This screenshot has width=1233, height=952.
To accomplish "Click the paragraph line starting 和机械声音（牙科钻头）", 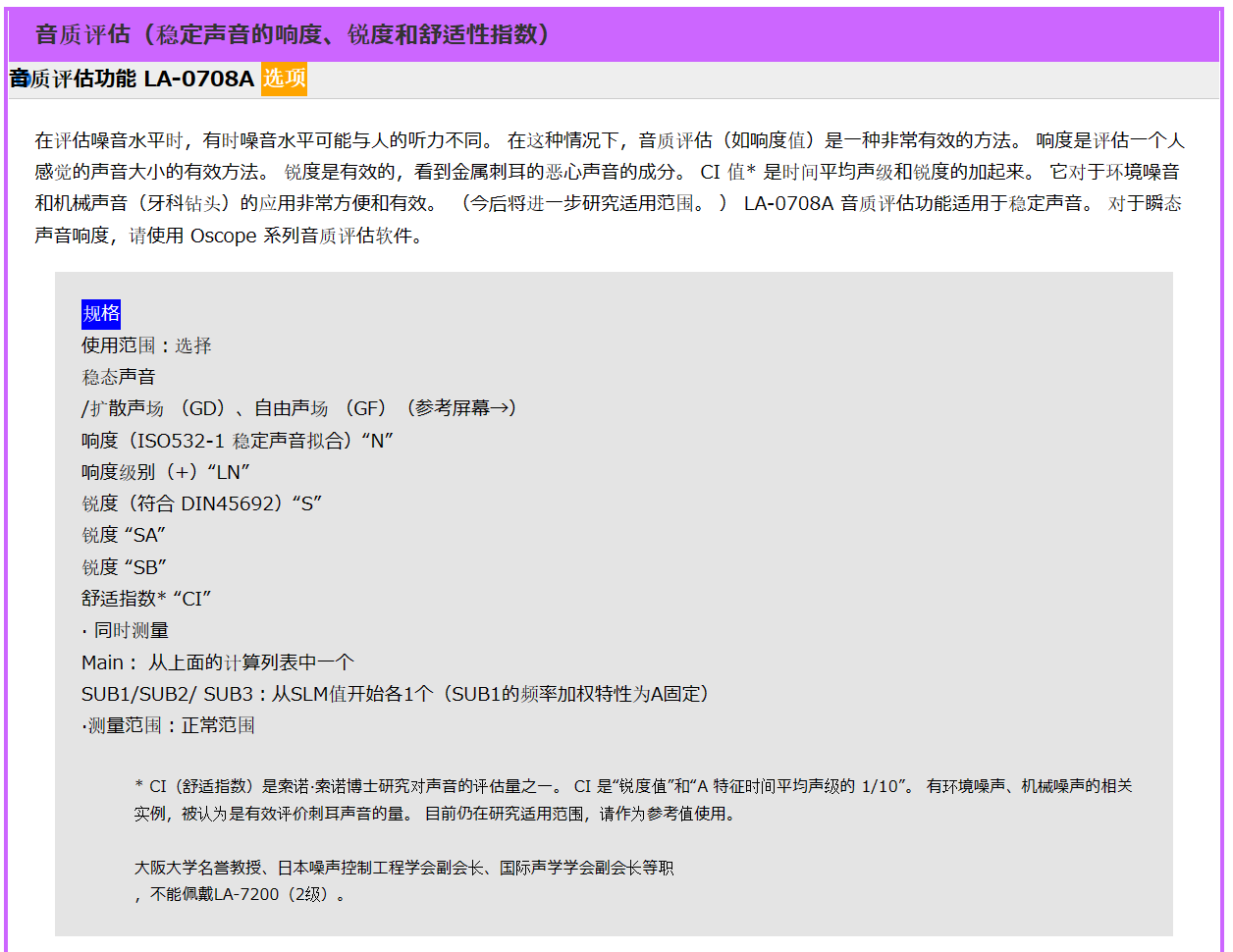I will pyautogui.click(x=609, y=204).
